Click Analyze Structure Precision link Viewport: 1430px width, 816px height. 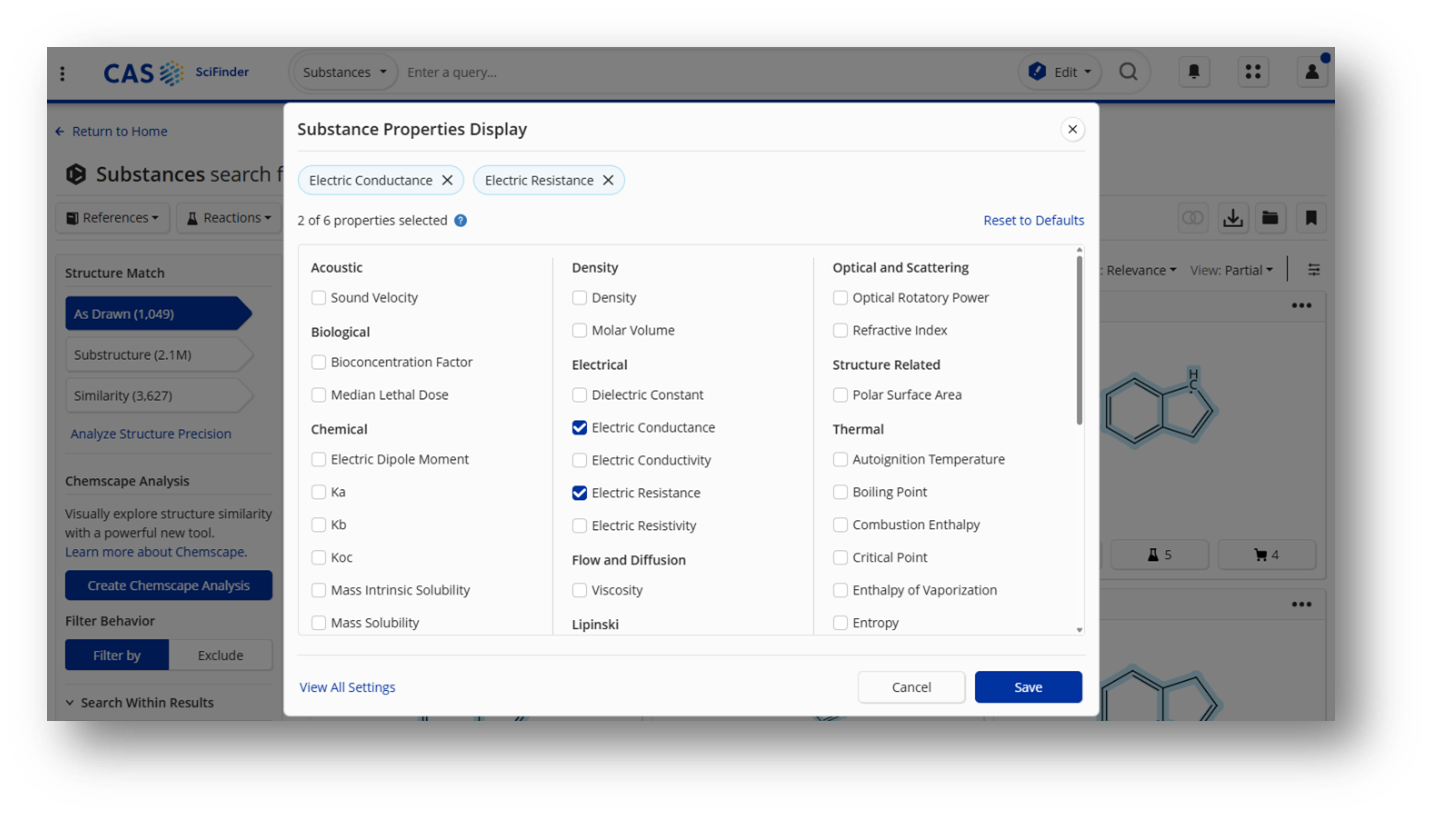tap(150, 434)
